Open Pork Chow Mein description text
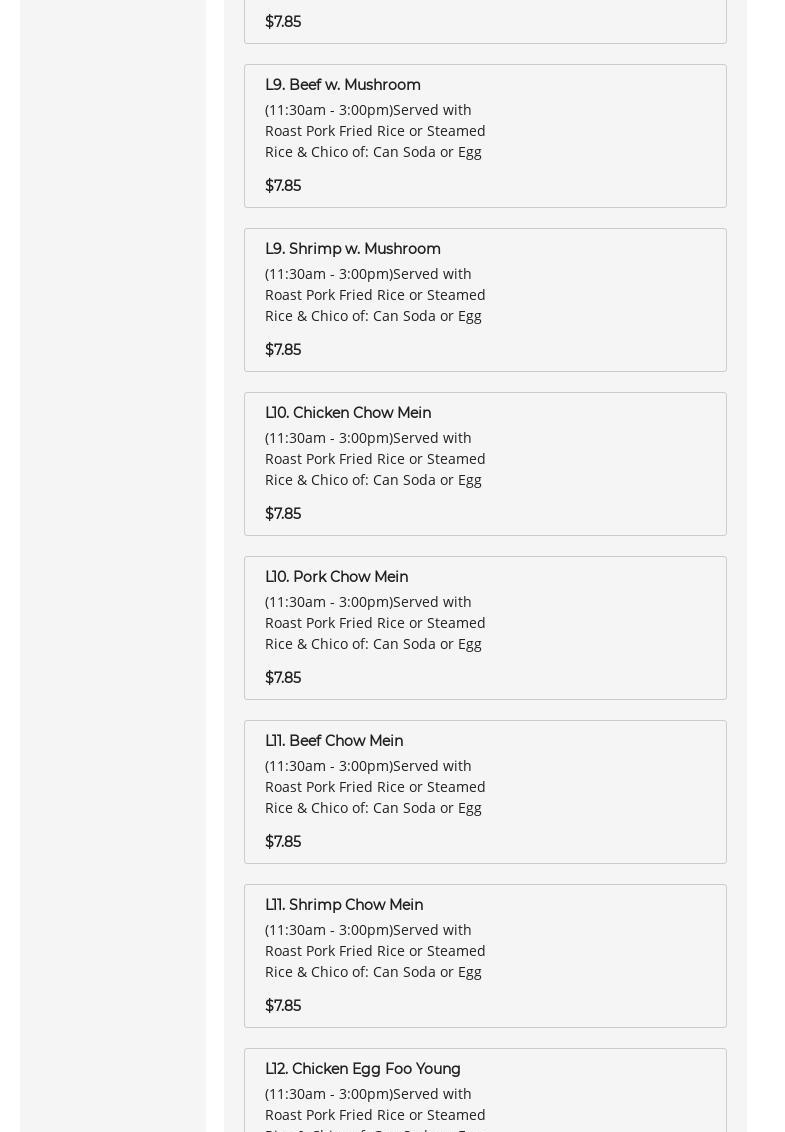The width and height of the screenshot is (785, 1132). click(x=375, y=622)
